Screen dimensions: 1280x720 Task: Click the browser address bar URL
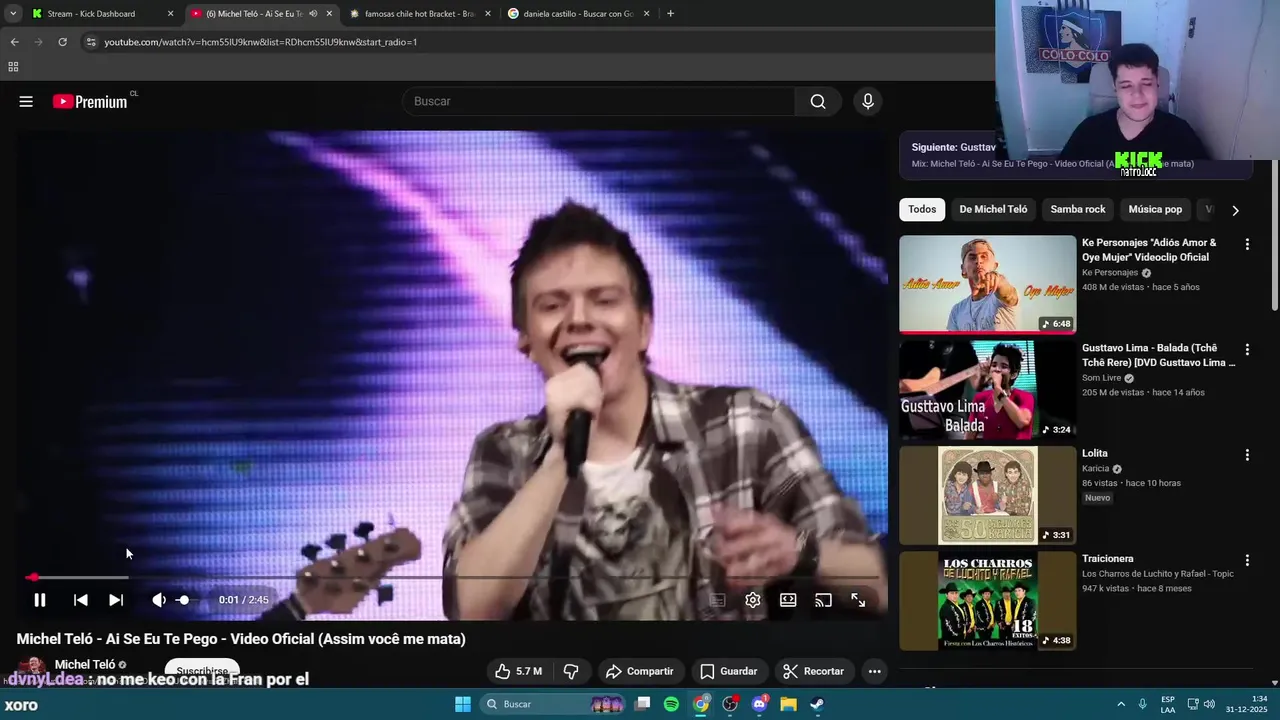point(260,42)
